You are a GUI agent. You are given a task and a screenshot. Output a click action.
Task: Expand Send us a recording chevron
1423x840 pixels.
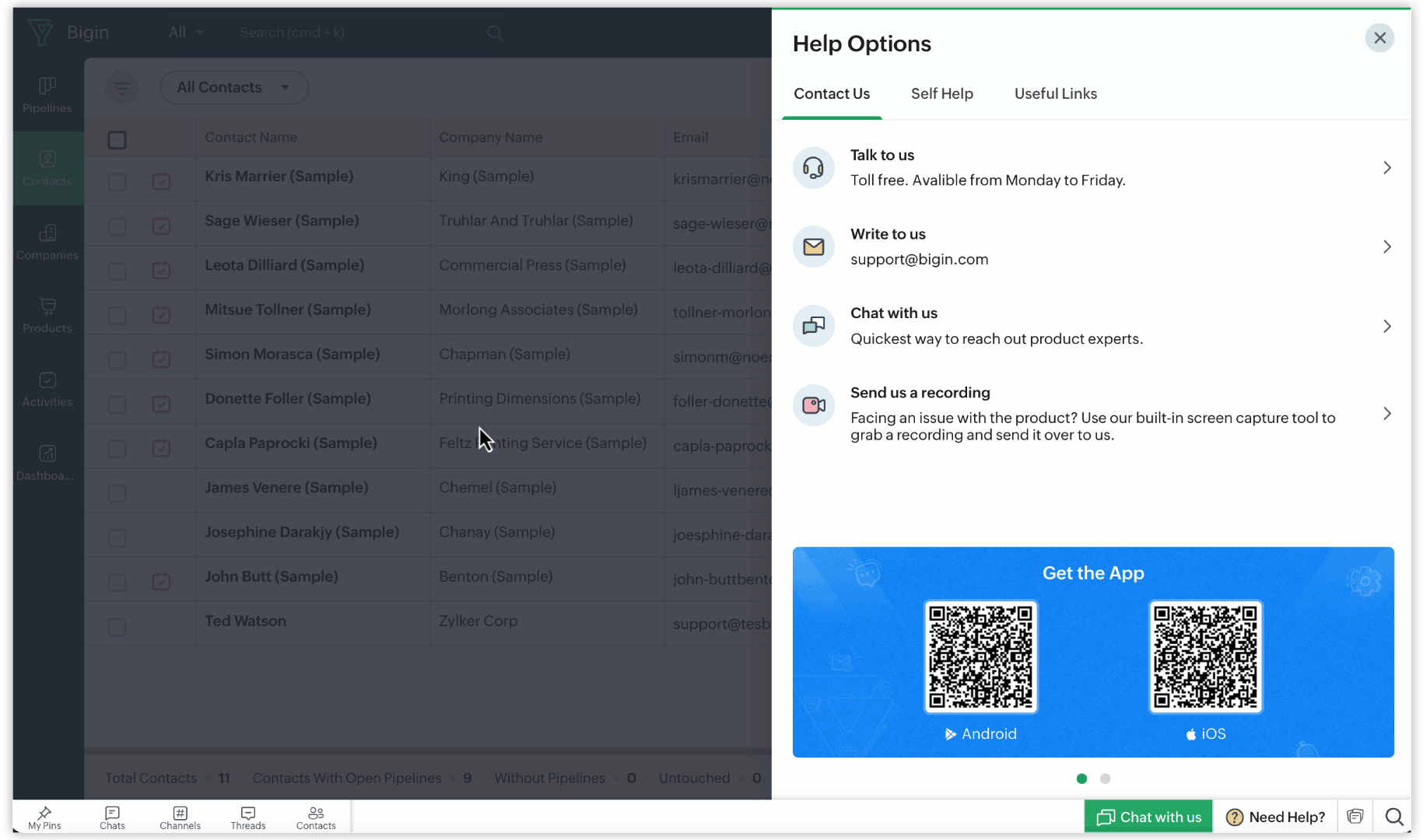tap(1386, 413)
